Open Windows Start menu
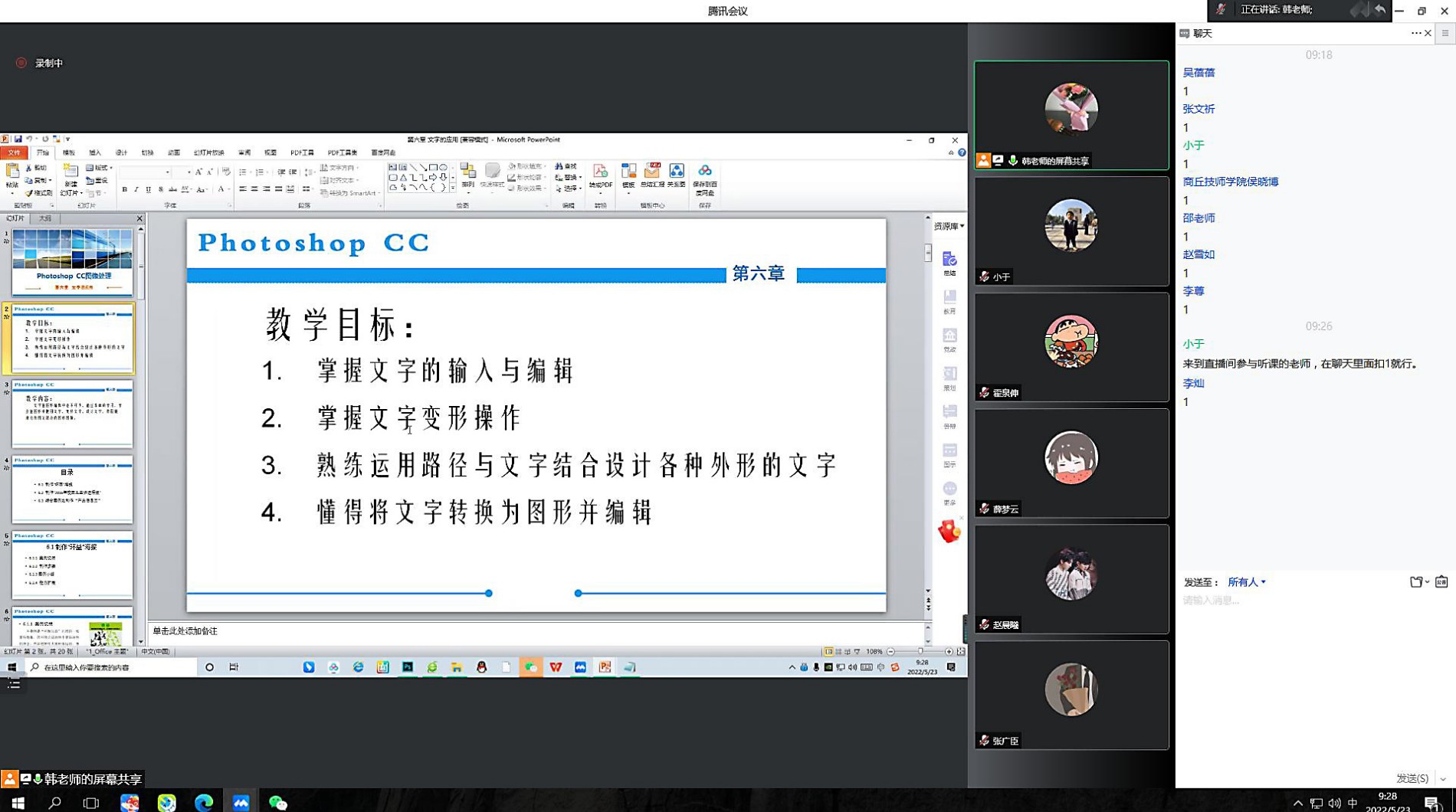This screenshot has height=812, width=1456. click(18, 802)
